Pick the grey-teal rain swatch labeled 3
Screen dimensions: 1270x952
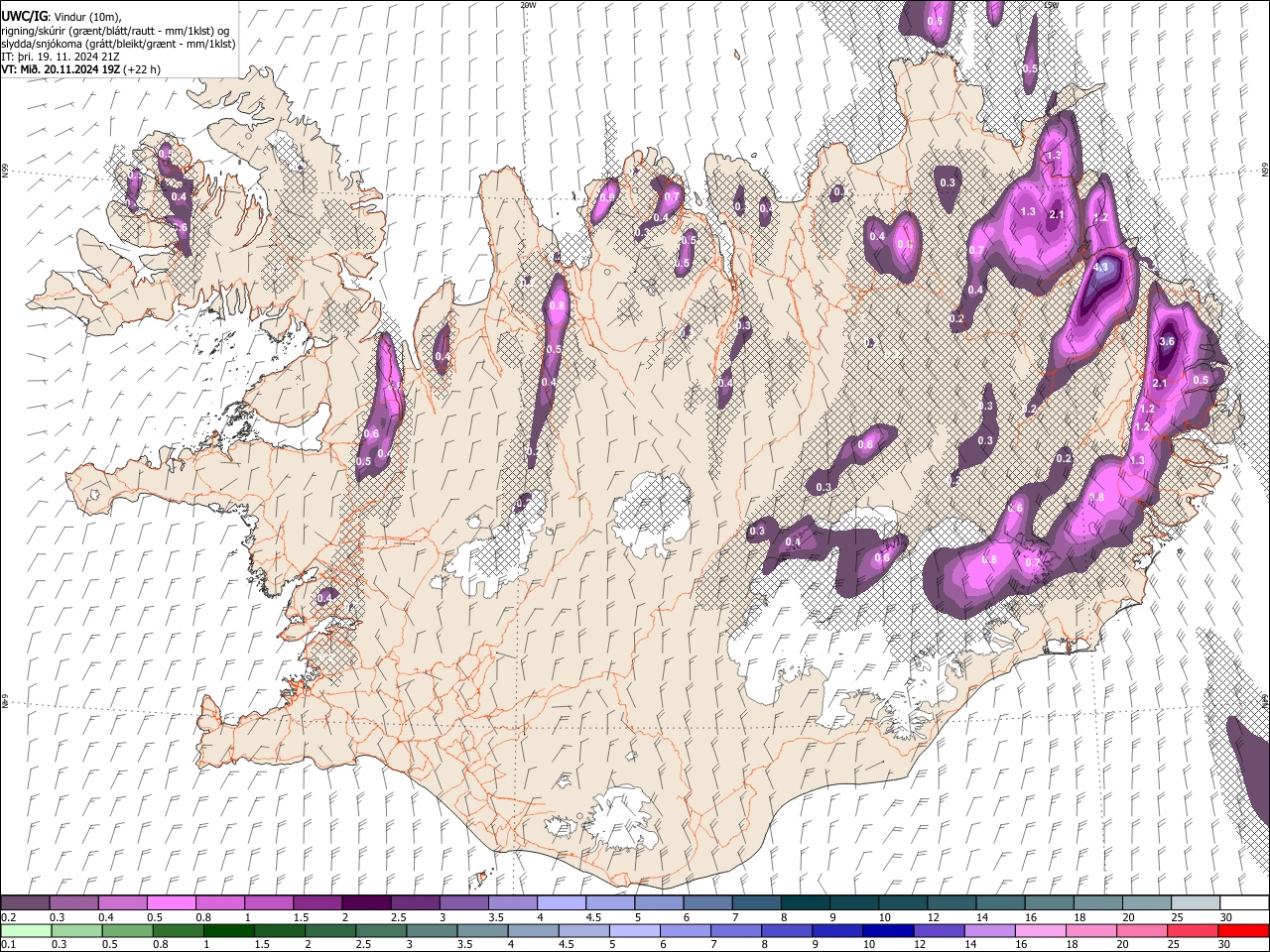432,931
